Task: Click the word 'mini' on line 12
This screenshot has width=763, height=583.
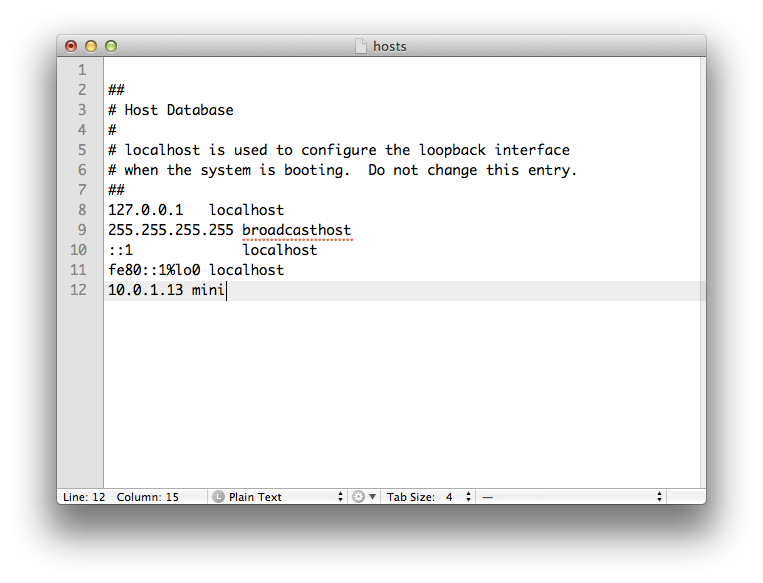Action: tap(208, 290)
